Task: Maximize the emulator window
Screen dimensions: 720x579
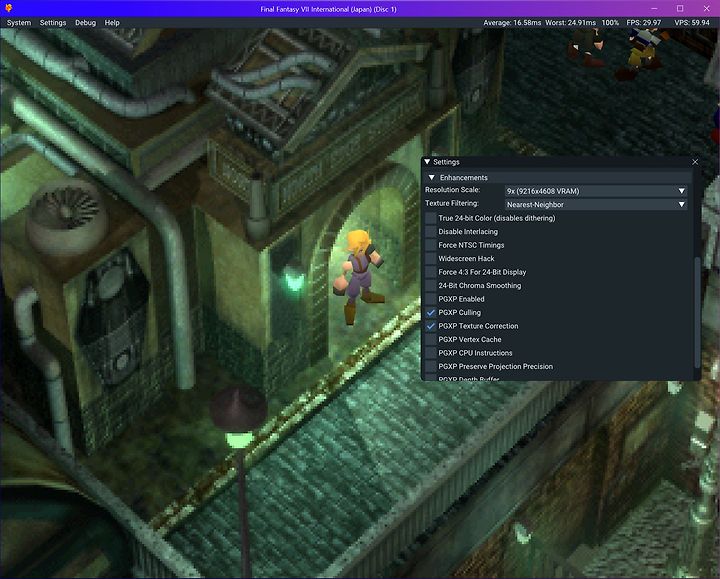Action: pos(680,8)
